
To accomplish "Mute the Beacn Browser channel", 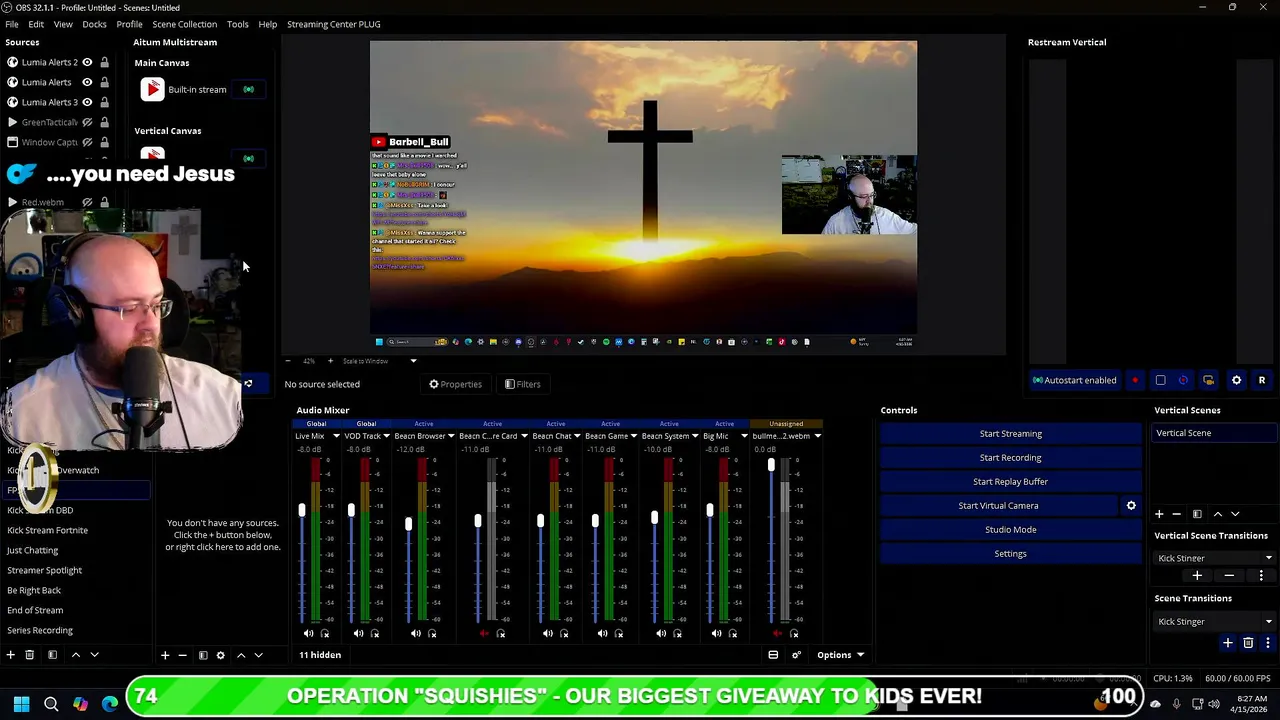I will click(x=416, y=633).
